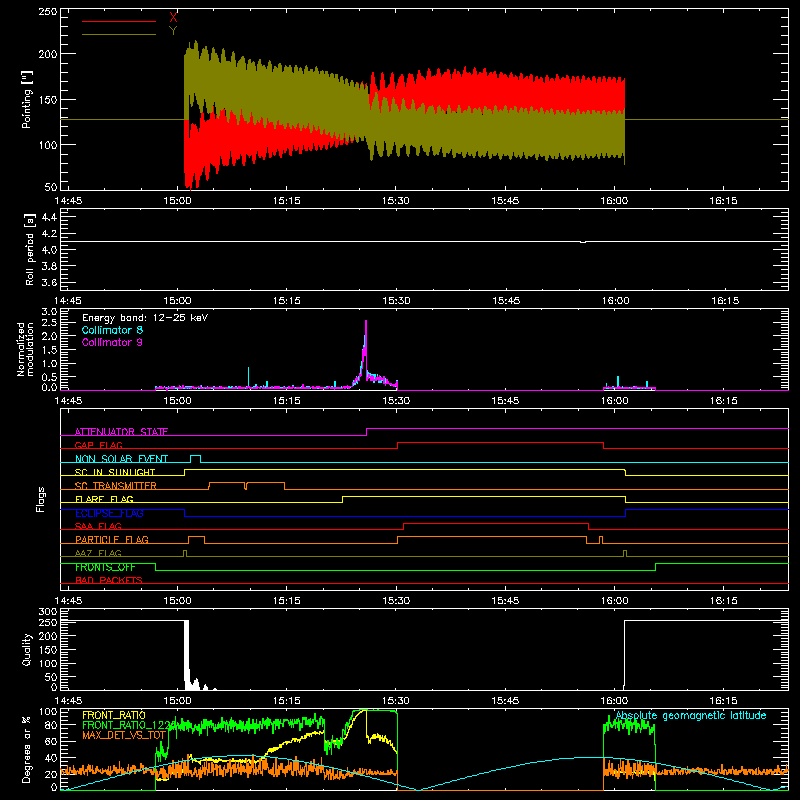Select the olive "Y" legend label
800x800 pixels.
click(x=173, y=31)
